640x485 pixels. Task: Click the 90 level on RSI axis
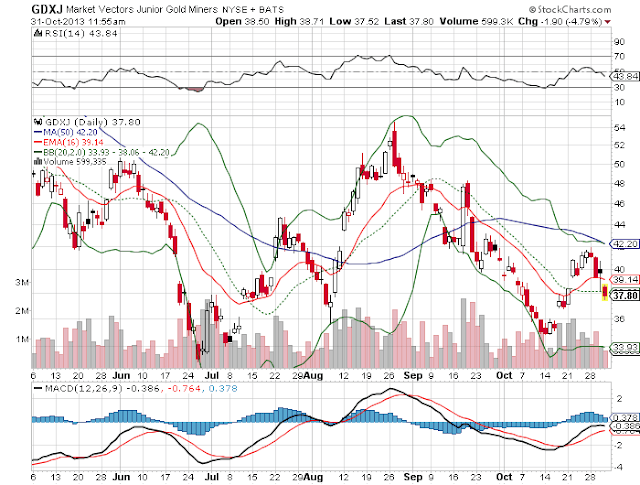point(619,42)
